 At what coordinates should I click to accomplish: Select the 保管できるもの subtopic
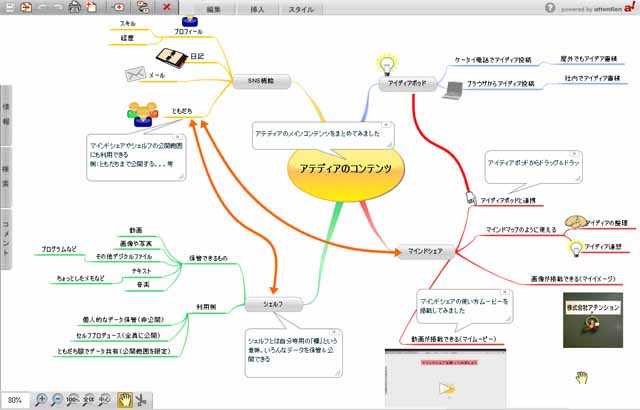click(208, 258)
